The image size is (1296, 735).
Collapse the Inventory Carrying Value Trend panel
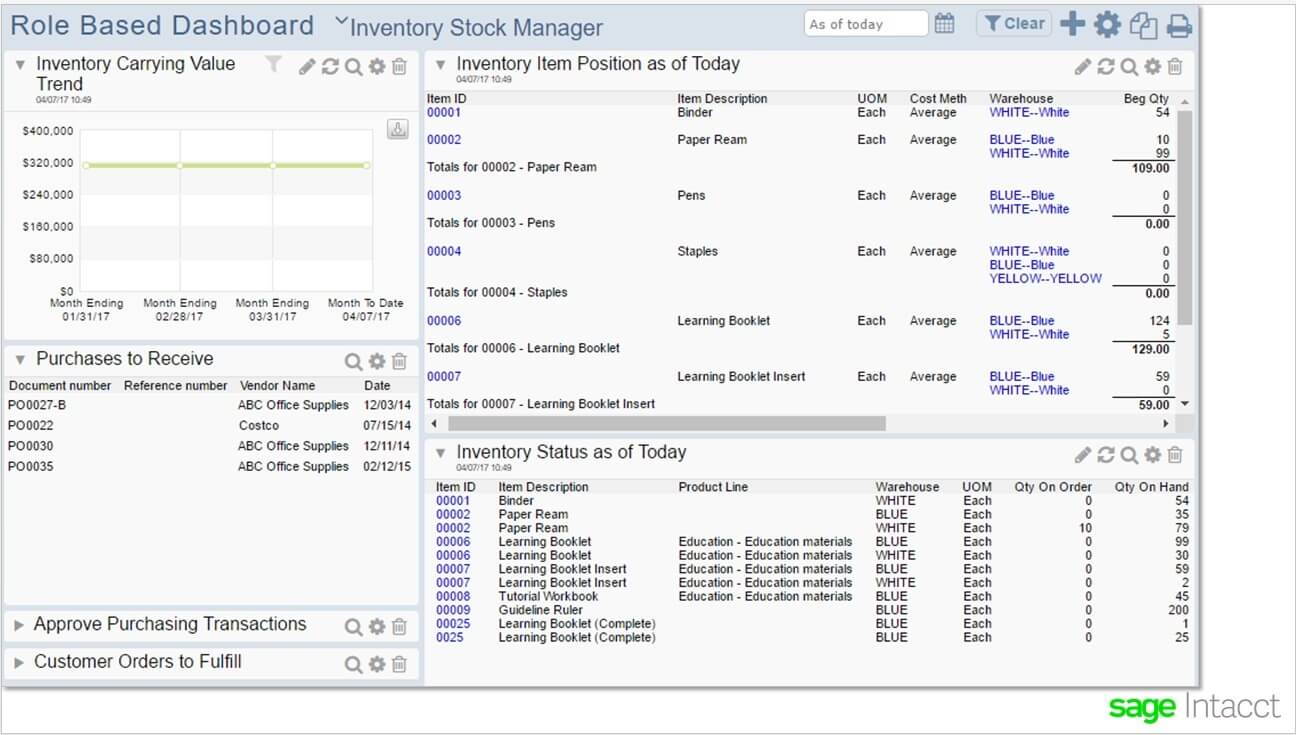pos(18,63)
